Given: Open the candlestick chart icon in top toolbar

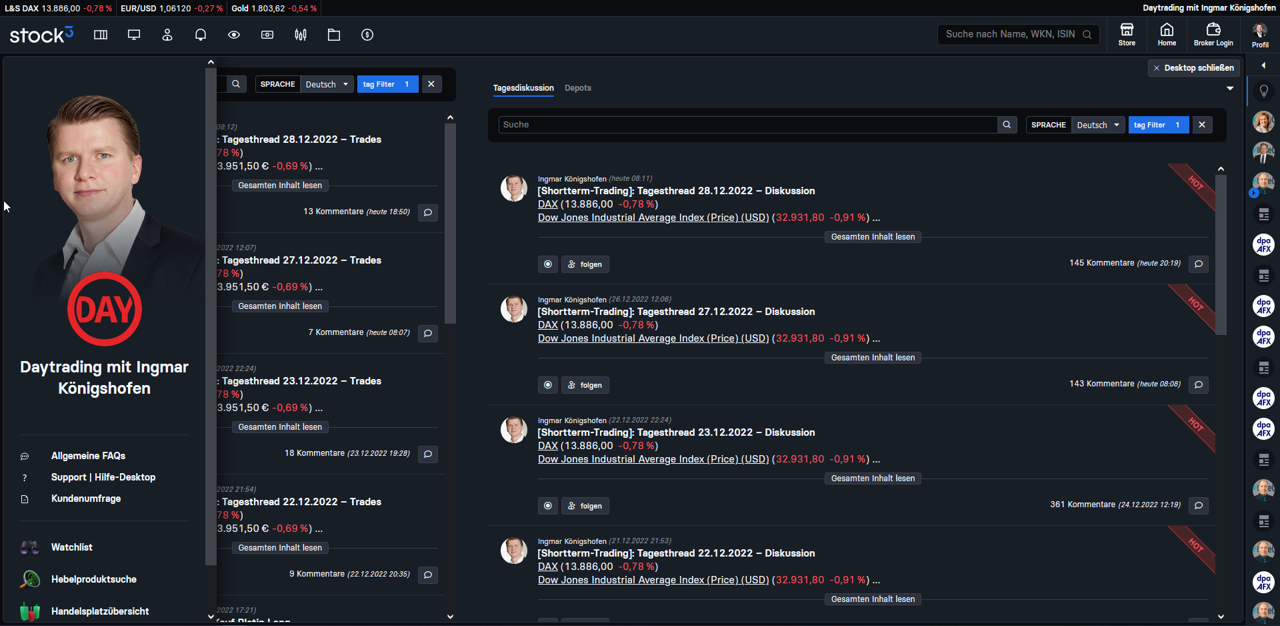Looking at the screenshot, I should pos(301,35).
